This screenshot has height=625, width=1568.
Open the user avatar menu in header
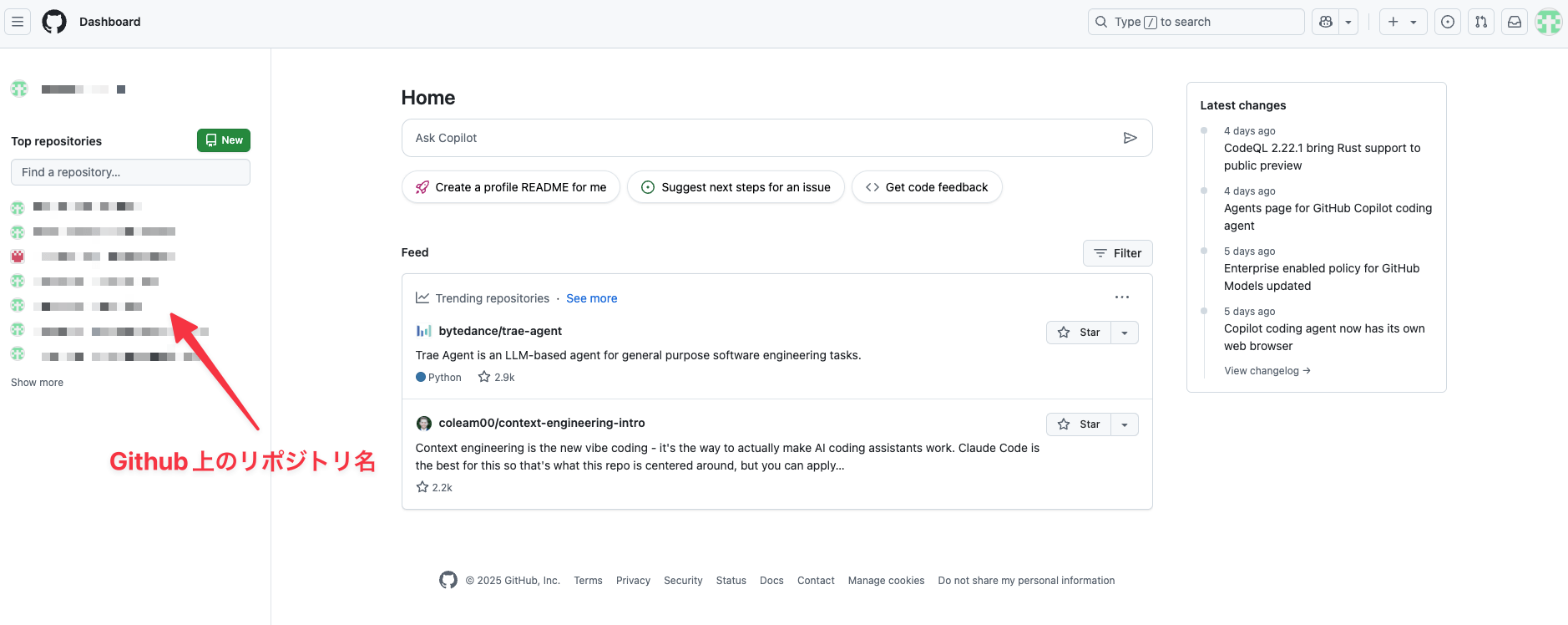(x=1549, y=22)
